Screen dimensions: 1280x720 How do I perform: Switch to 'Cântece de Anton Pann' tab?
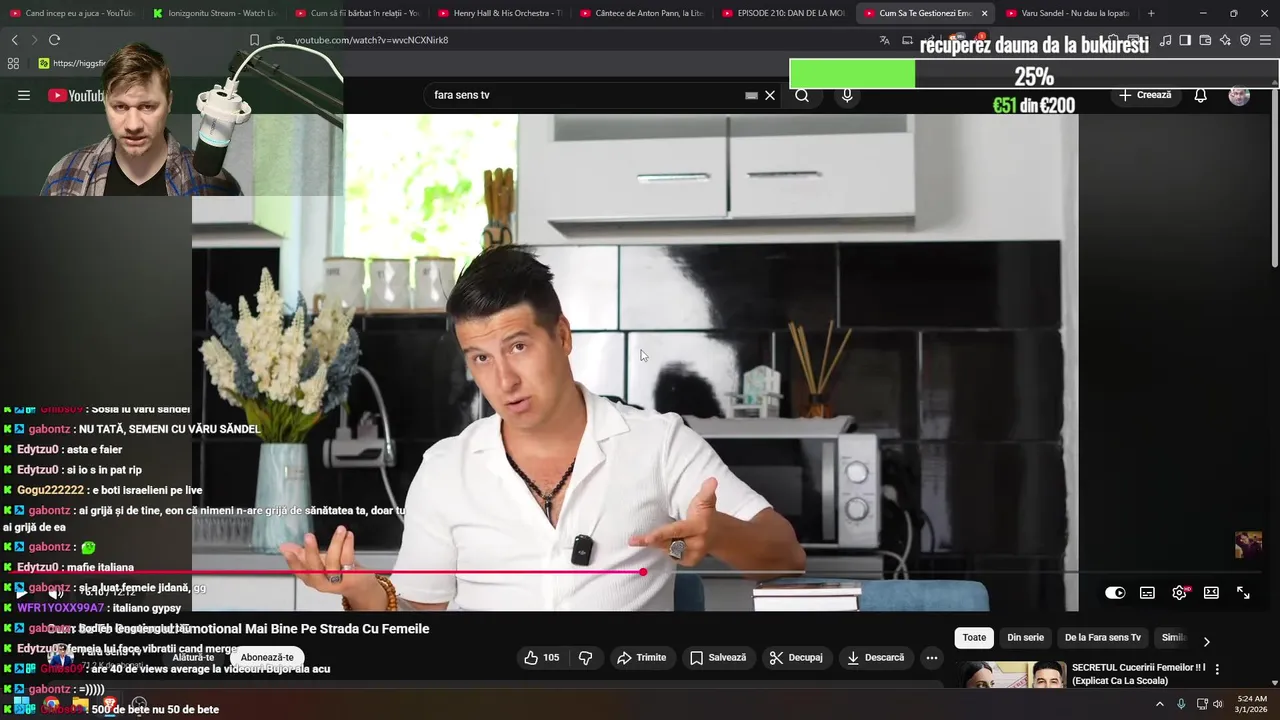641,13
